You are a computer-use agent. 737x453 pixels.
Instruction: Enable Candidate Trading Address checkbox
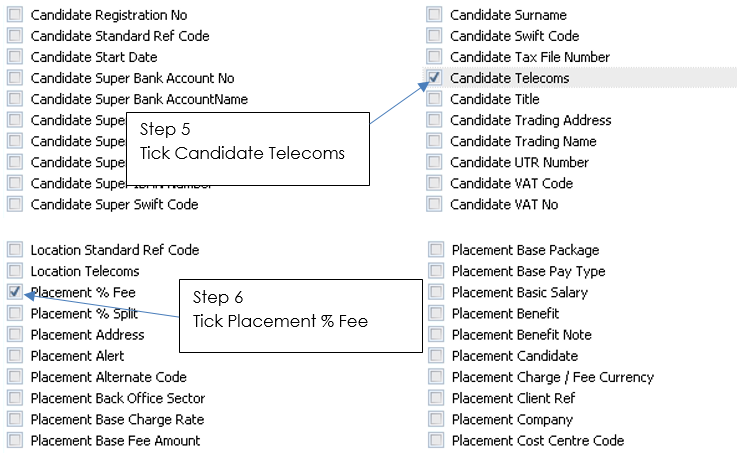434,120
